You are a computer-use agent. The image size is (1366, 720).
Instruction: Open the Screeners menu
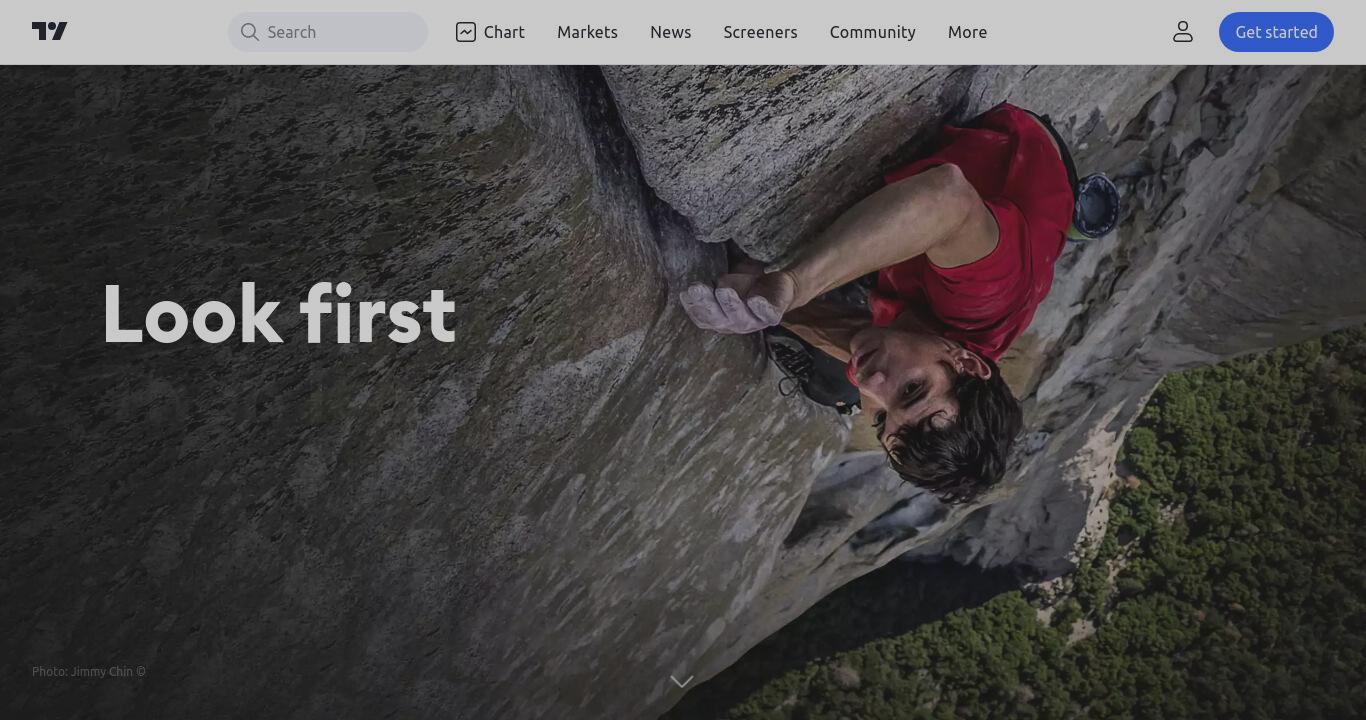760,32
